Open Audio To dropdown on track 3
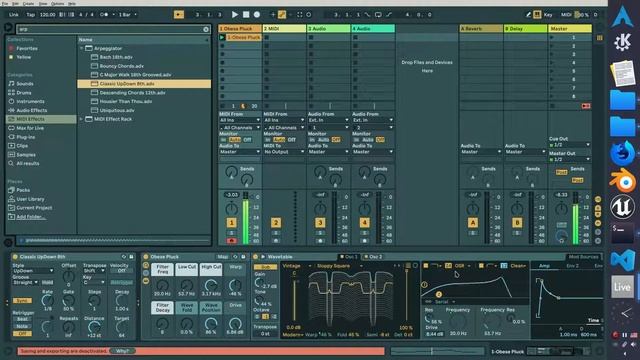 pos(328,152)
